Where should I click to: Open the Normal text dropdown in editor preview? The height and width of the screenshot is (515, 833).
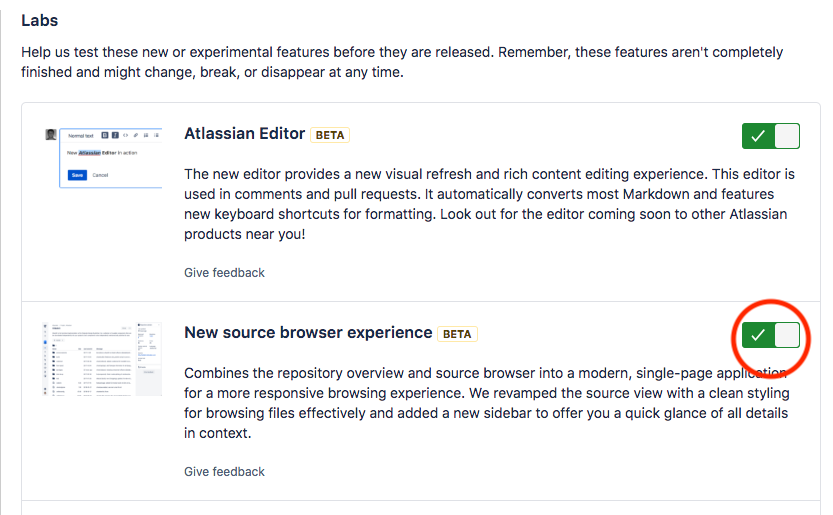point(81,136)
